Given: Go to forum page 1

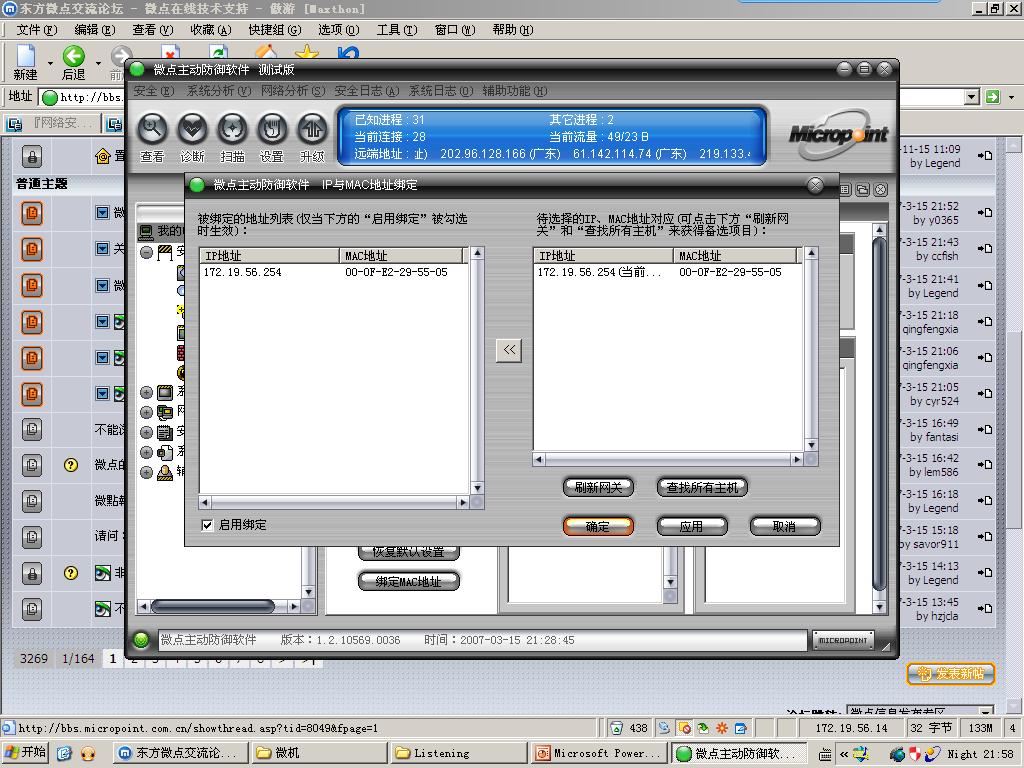Looking at the screenshot, I should click(x=113, y=658).
